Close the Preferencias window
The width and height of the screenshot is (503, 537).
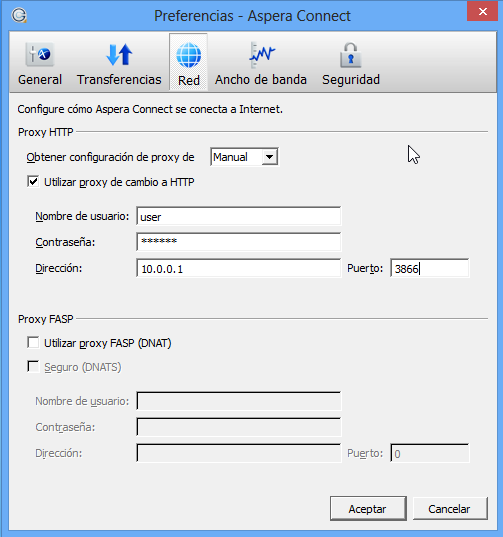pos(482,12)
